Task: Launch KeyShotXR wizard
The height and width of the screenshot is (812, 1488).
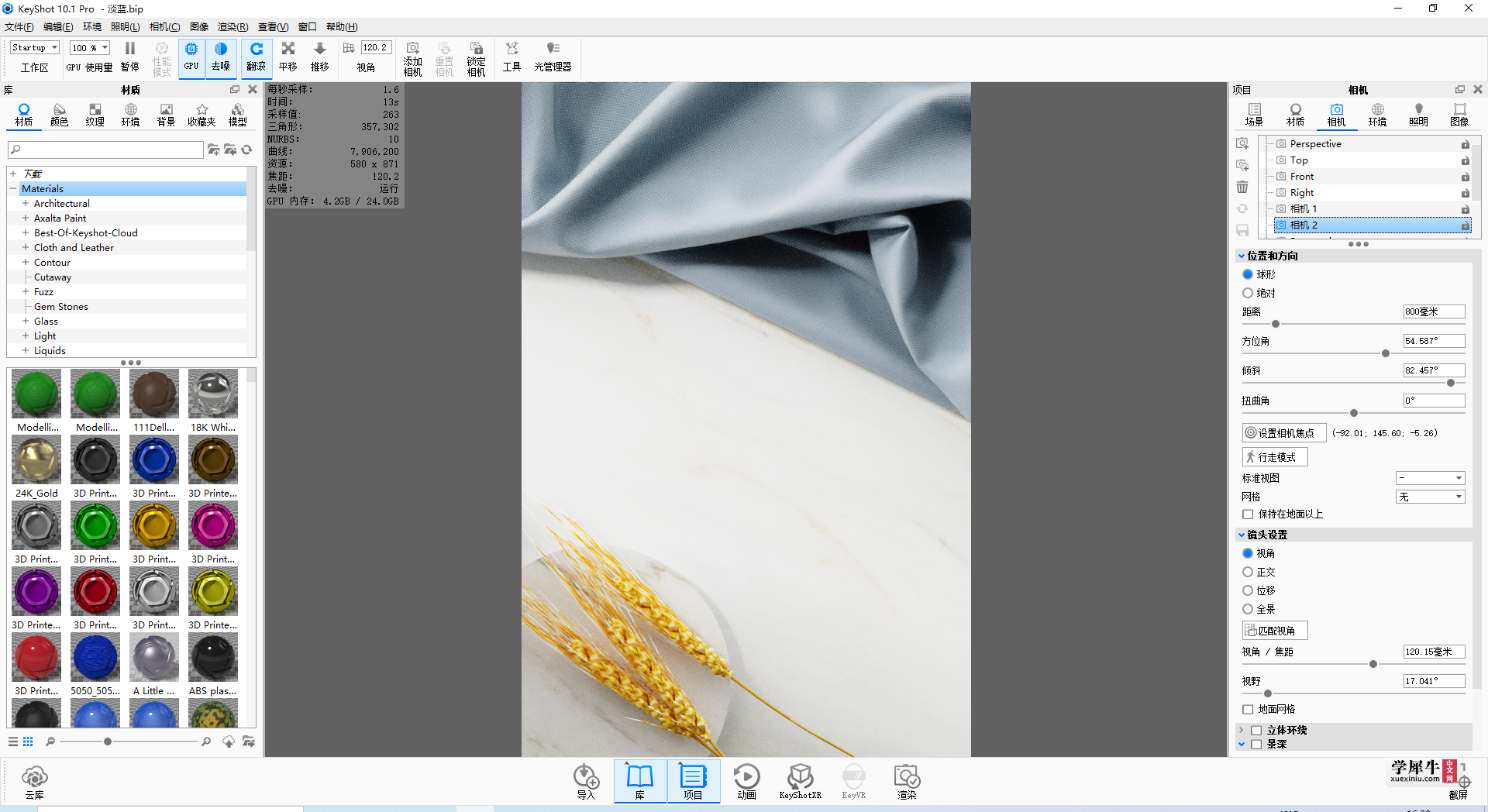Action: (x=801, y=781)
